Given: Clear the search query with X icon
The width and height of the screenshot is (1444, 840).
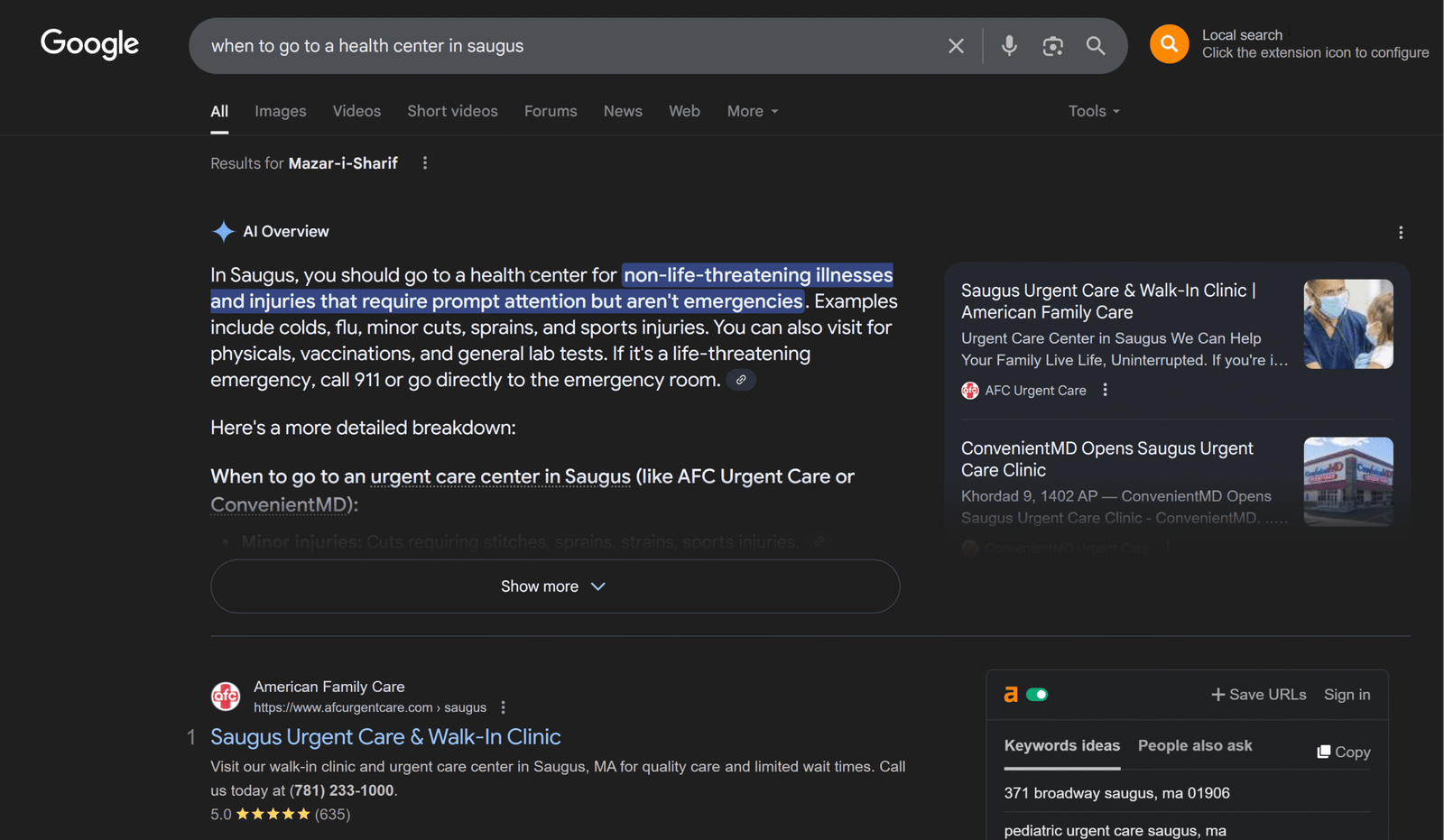Looking at the screenshot, I should (956, 46).
